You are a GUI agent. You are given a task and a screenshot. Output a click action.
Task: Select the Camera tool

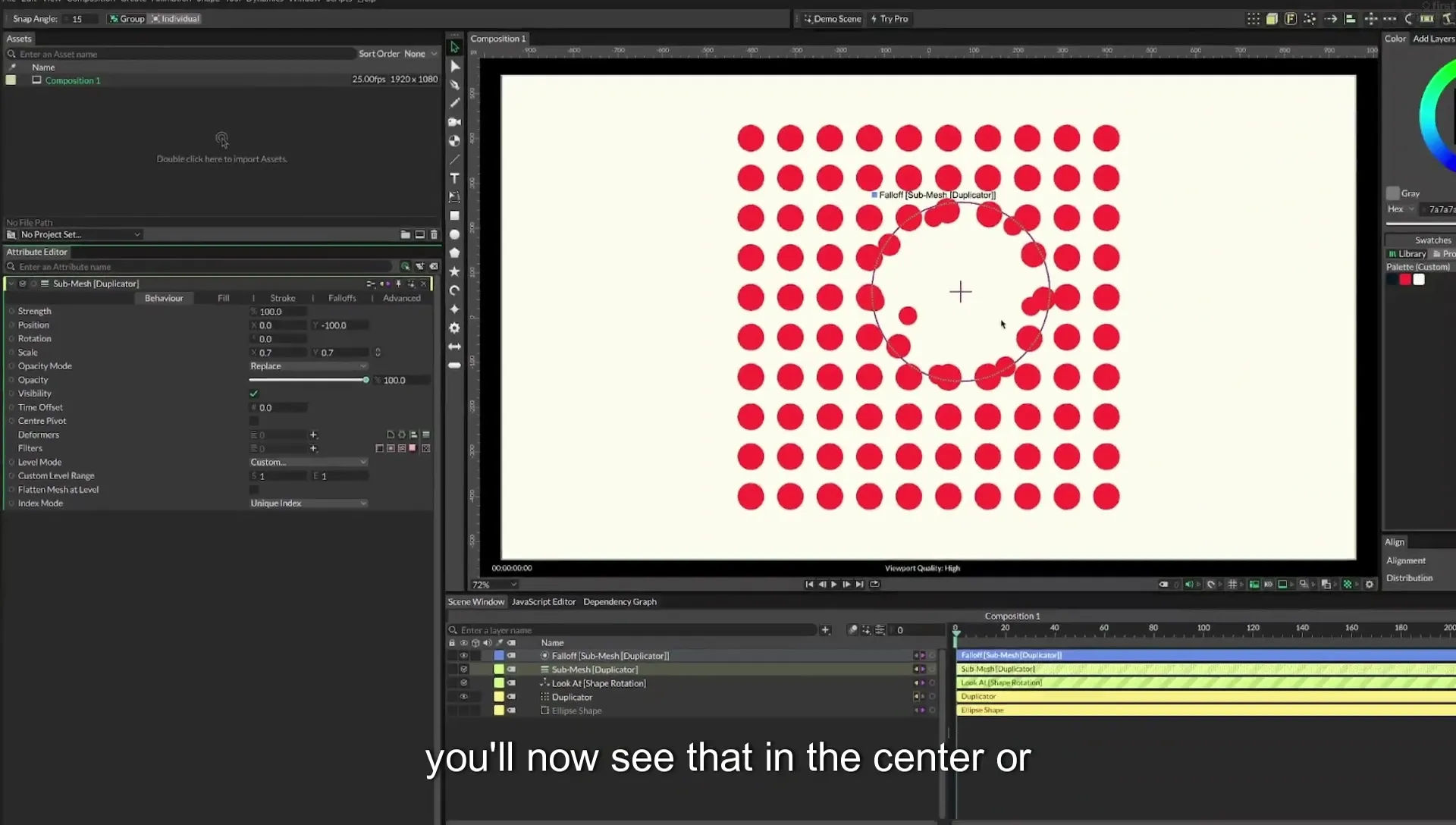[x=455, y=122]
